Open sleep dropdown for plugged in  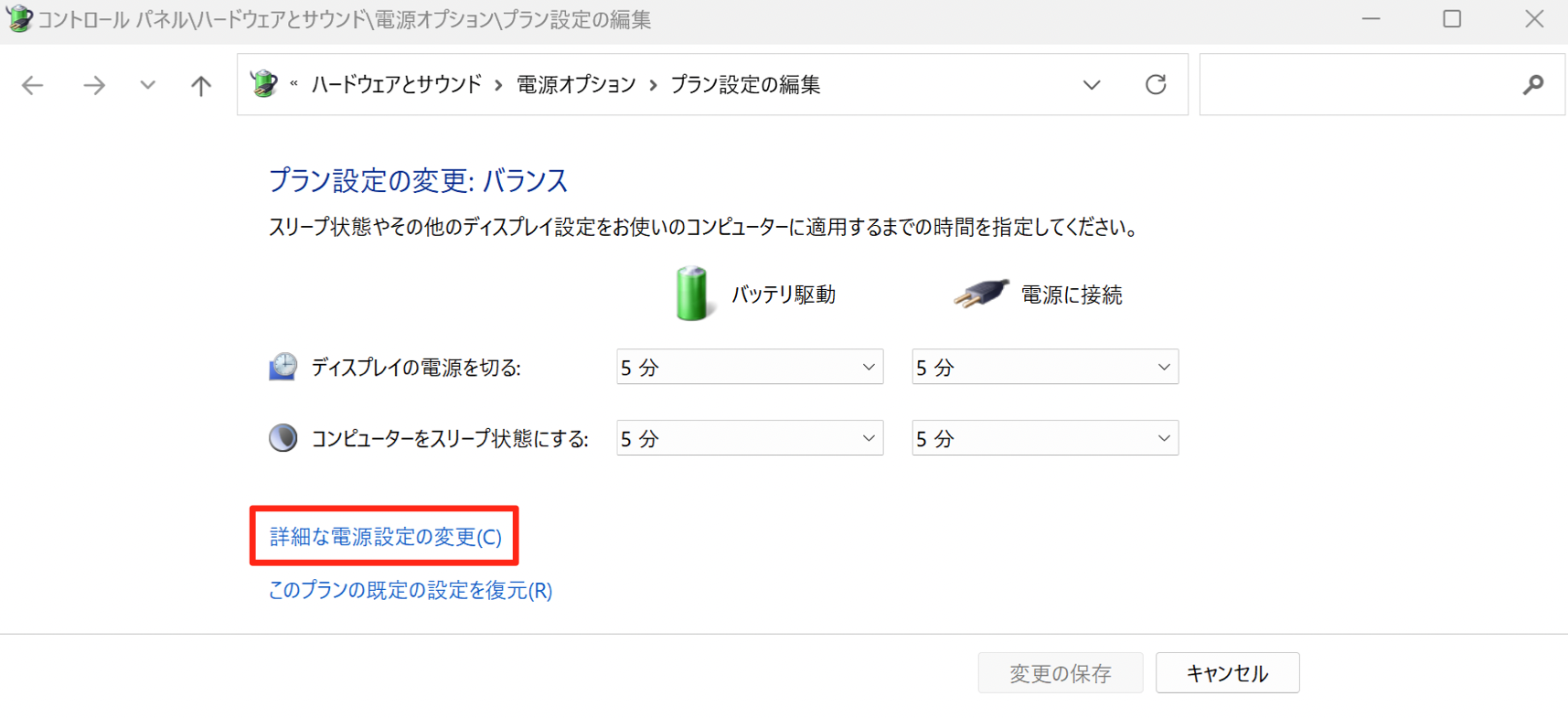1044,438
